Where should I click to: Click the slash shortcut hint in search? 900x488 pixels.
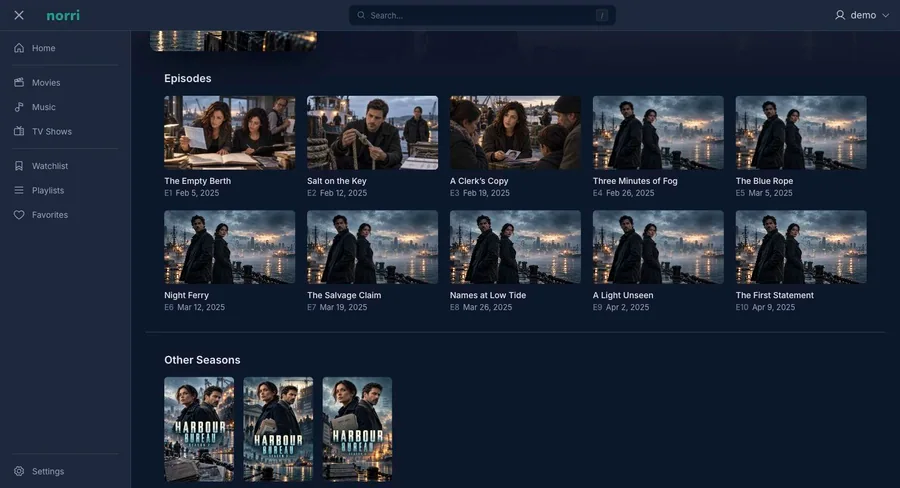coord(602,16)
